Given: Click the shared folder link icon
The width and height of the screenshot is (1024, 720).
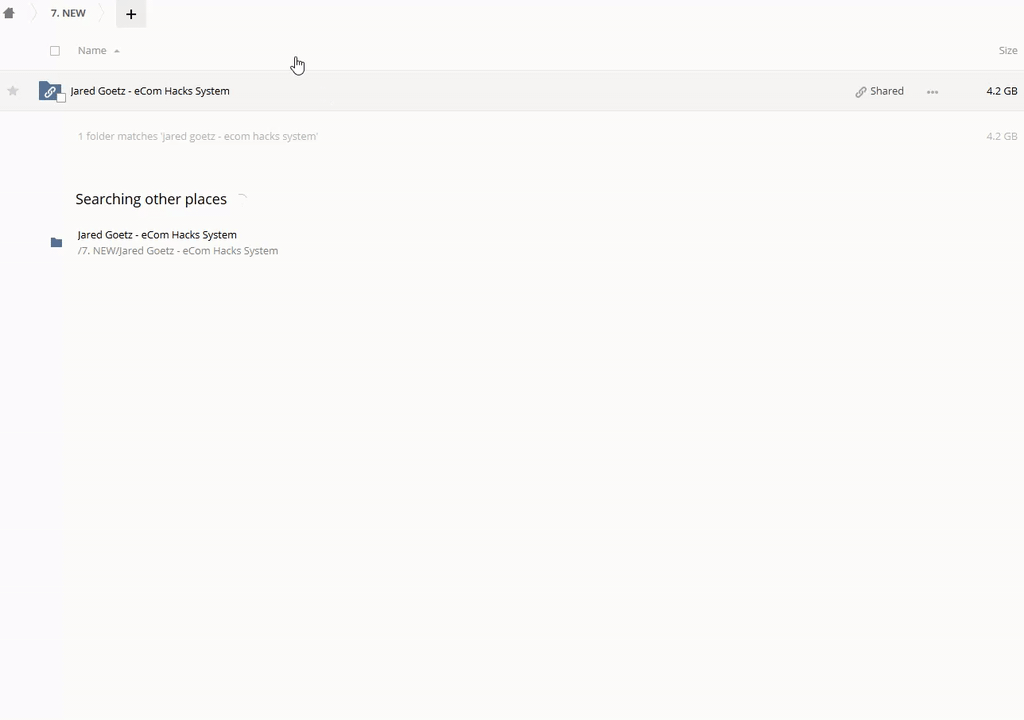Looking at the screenshot, I should [49, 91].
